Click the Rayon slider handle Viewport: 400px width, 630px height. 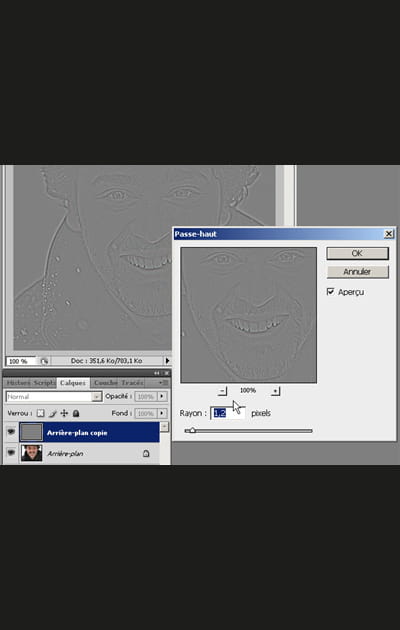(192, 430)
